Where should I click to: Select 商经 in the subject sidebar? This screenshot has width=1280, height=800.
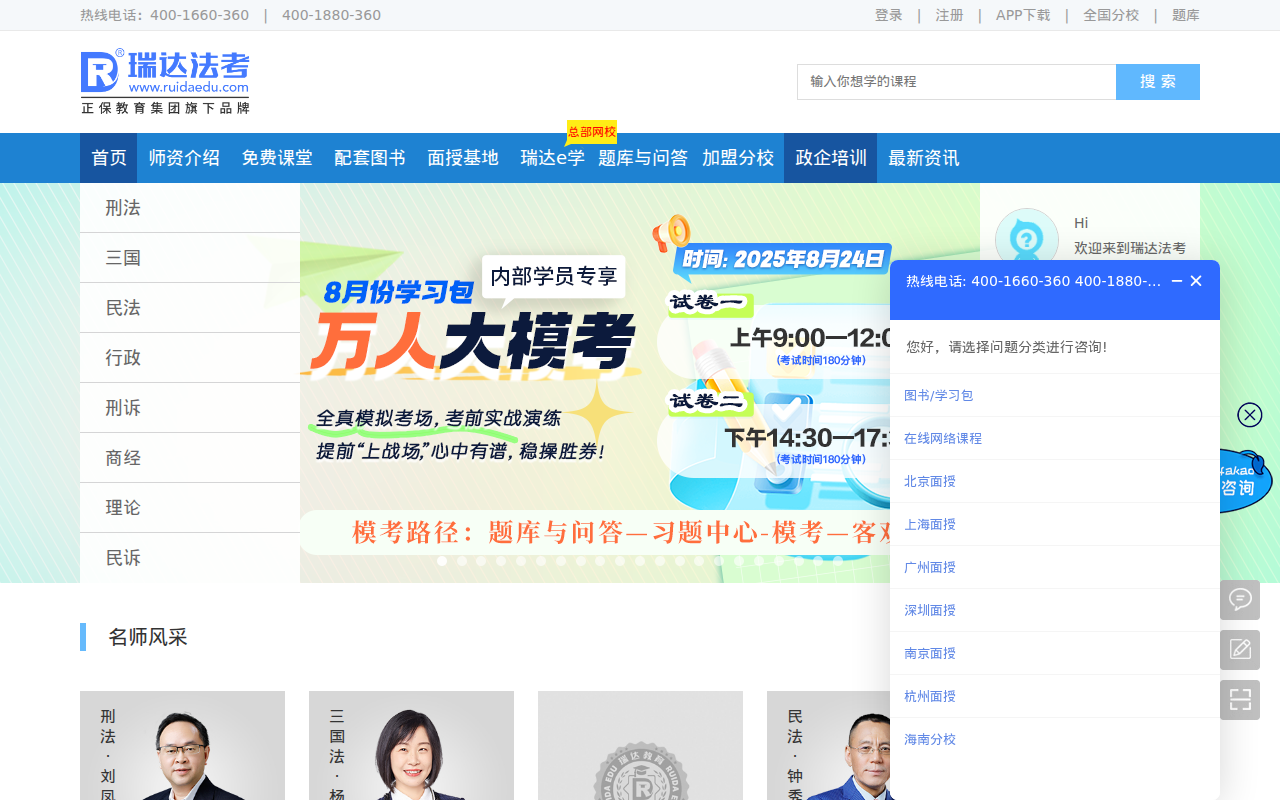pos(190,458)
